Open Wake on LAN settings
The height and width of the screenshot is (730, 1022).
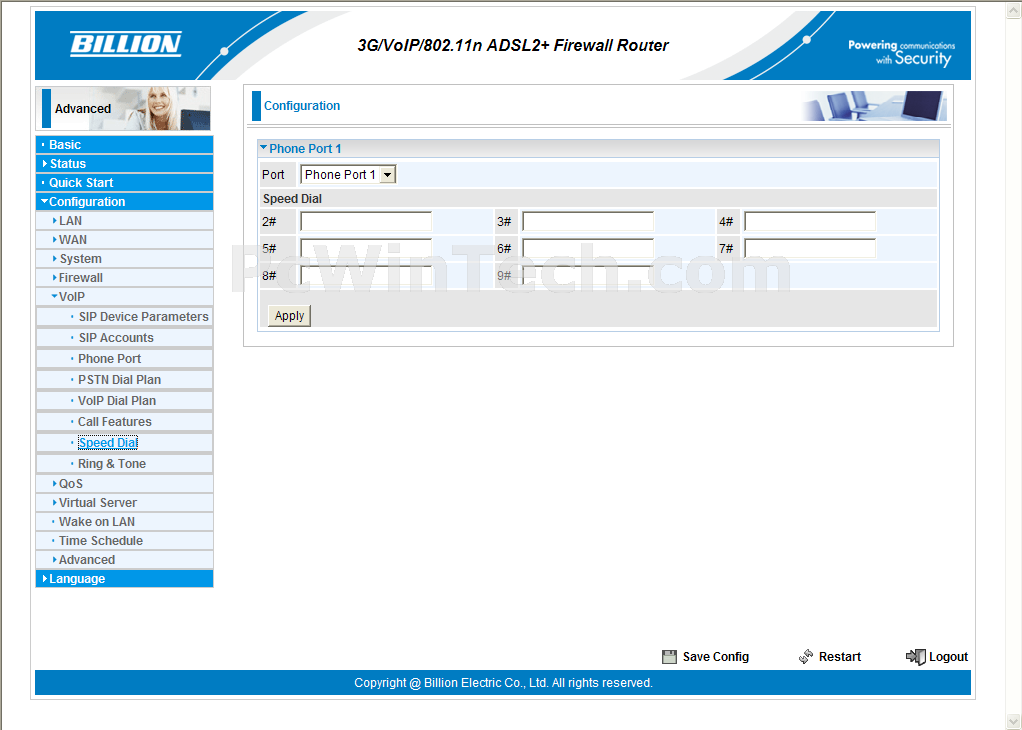click(96, 522)
